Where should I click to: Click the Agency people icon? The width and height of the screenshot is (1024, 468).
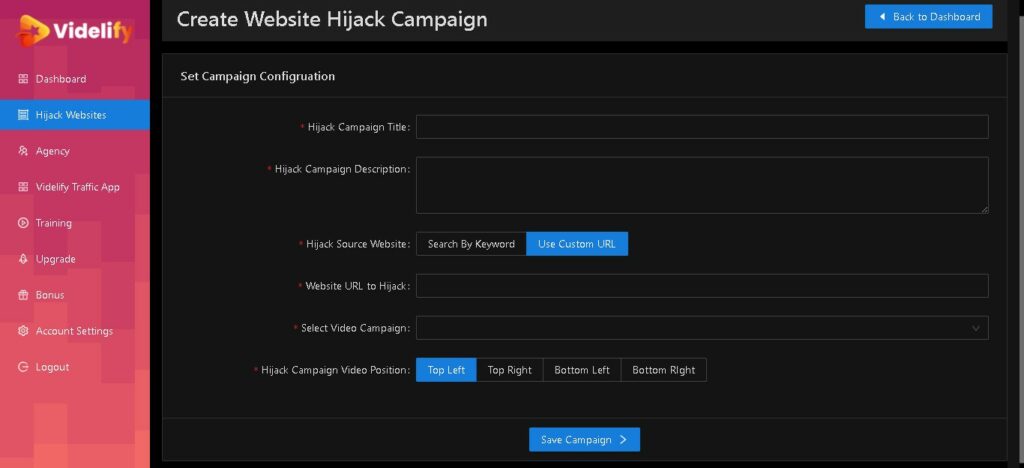pyautogui.click(x=24, y=151)
